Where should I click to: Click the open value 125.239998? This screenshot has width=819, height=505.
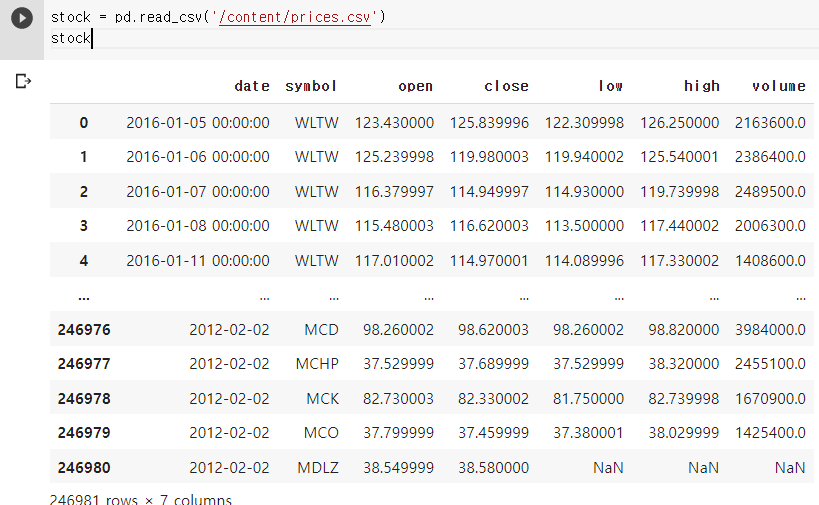[394, 157]
